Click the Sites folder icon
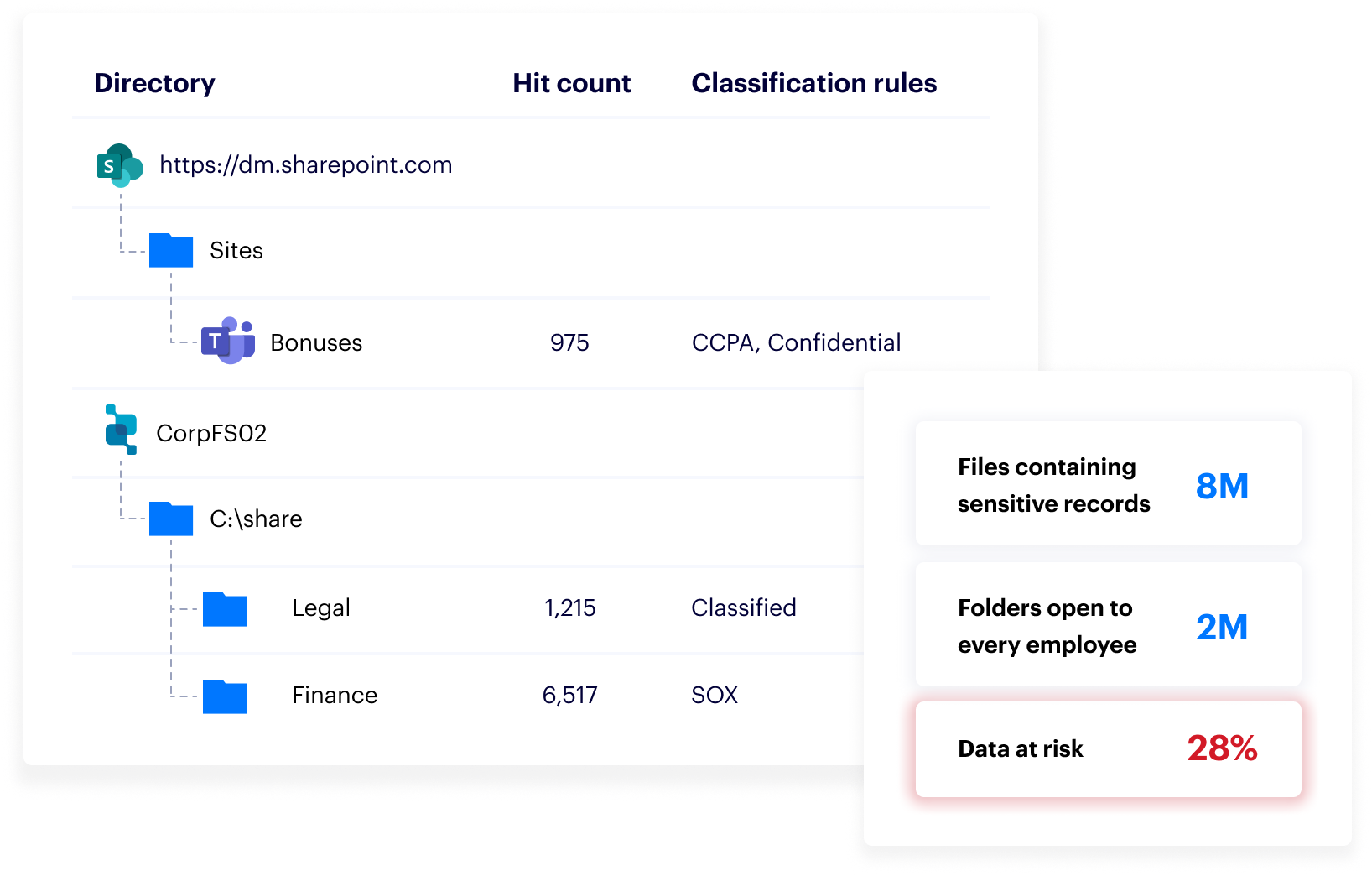Viewport: 1372px width, 876px height. 171,250
